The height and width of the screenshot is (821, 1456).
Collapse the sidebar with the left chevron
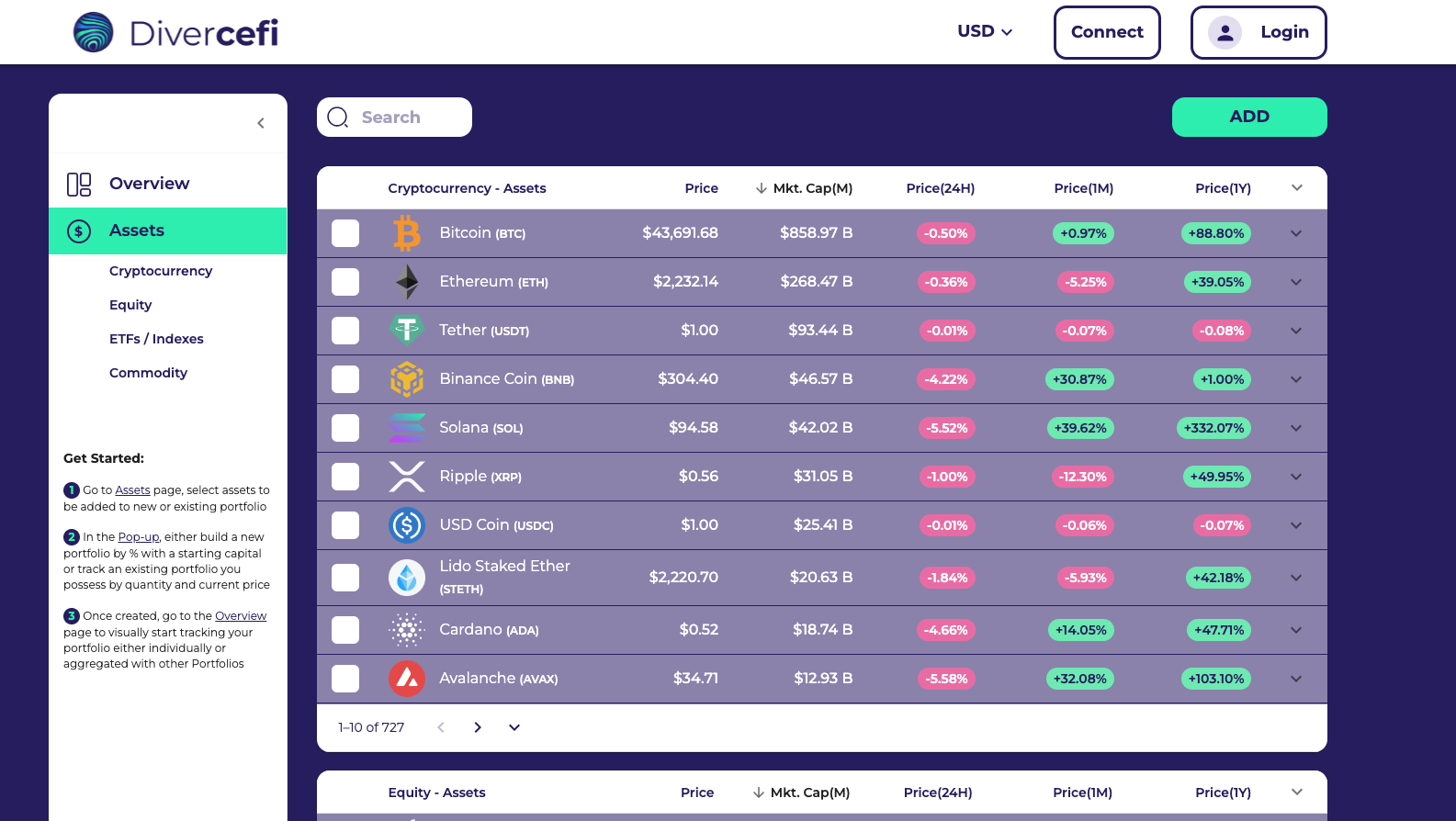tap(261, 123)
